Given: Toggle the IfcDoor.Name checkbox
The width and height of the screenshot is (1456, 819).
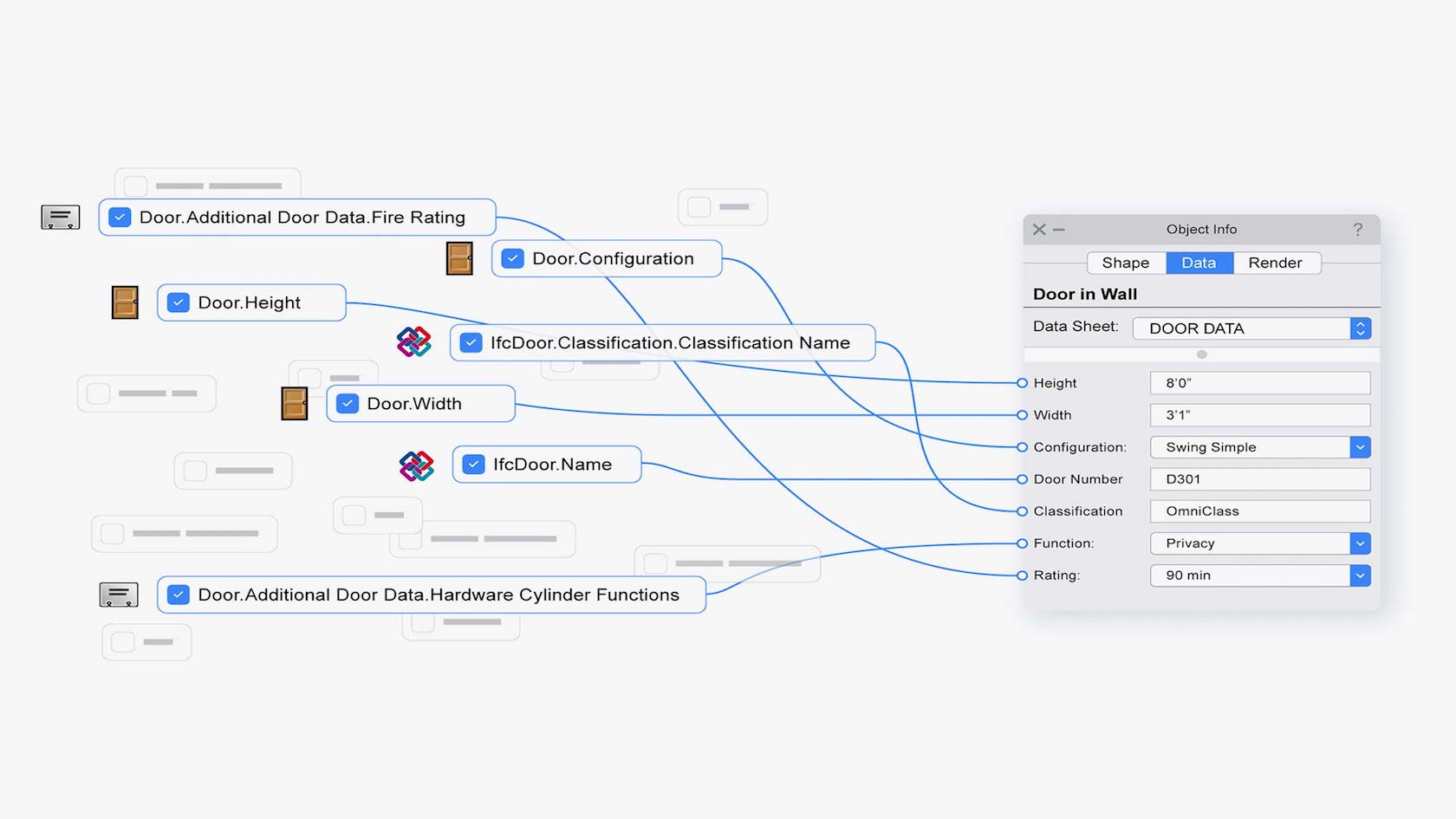Looking at the screenshot, I should point(473,465).
